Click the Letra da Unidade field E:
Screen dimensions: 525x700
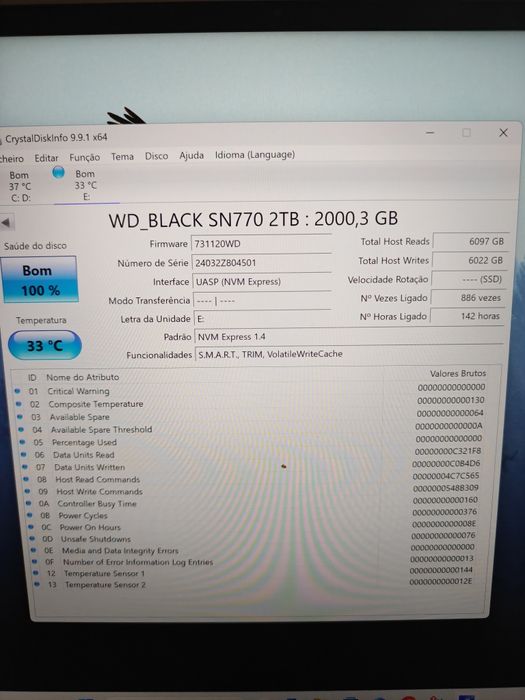262,319
